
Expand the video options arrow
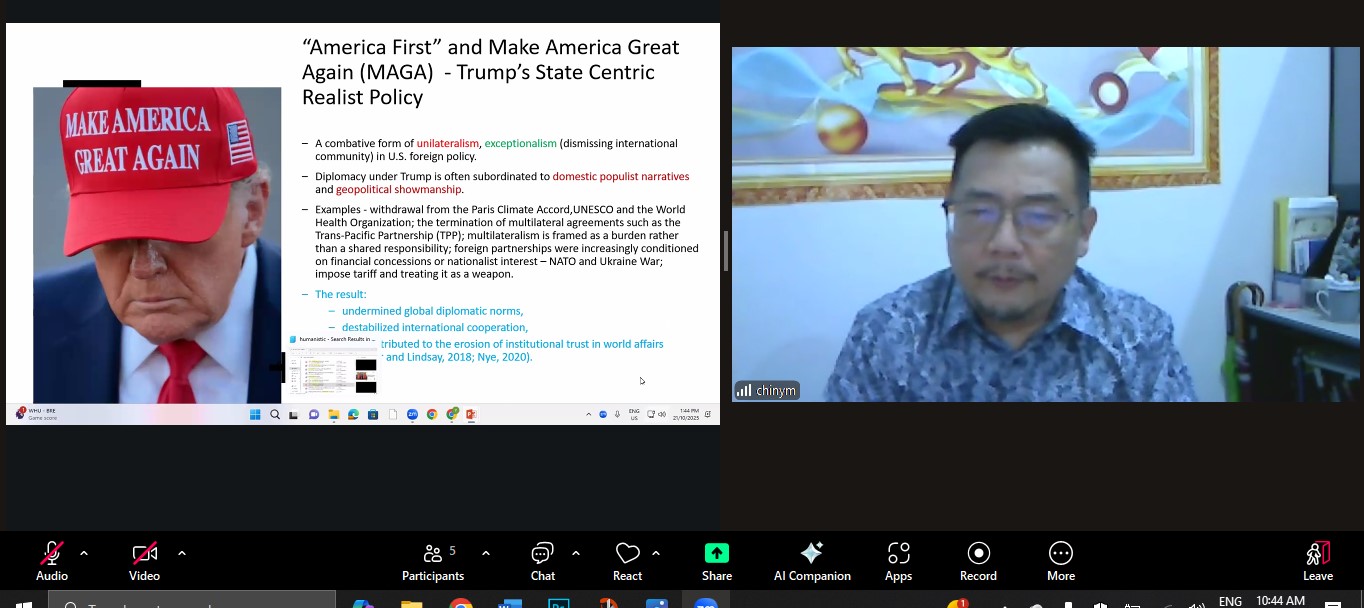tap(182, 553)
